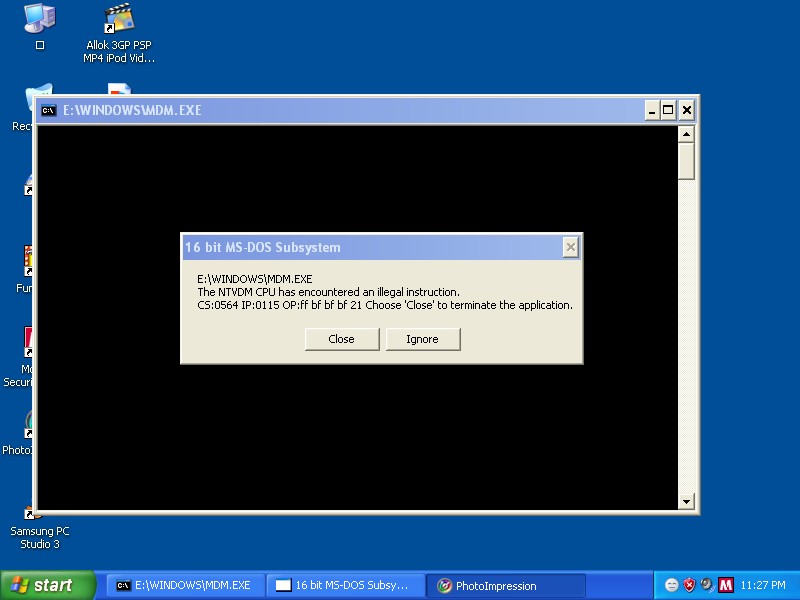This screenshot has width=800, height=600.
Task: Maximize the MDM.EXE console window
Action: 668,110
